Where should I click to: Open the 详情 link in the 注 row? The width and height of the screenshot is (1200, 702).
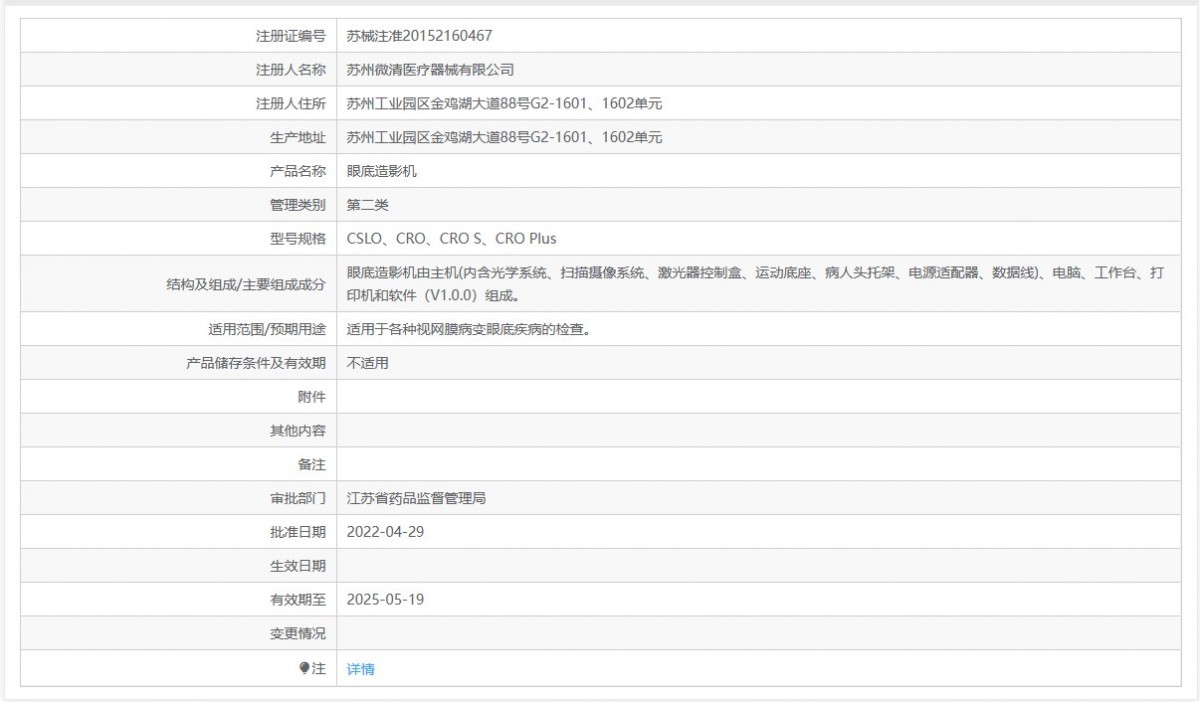[360, 669]
